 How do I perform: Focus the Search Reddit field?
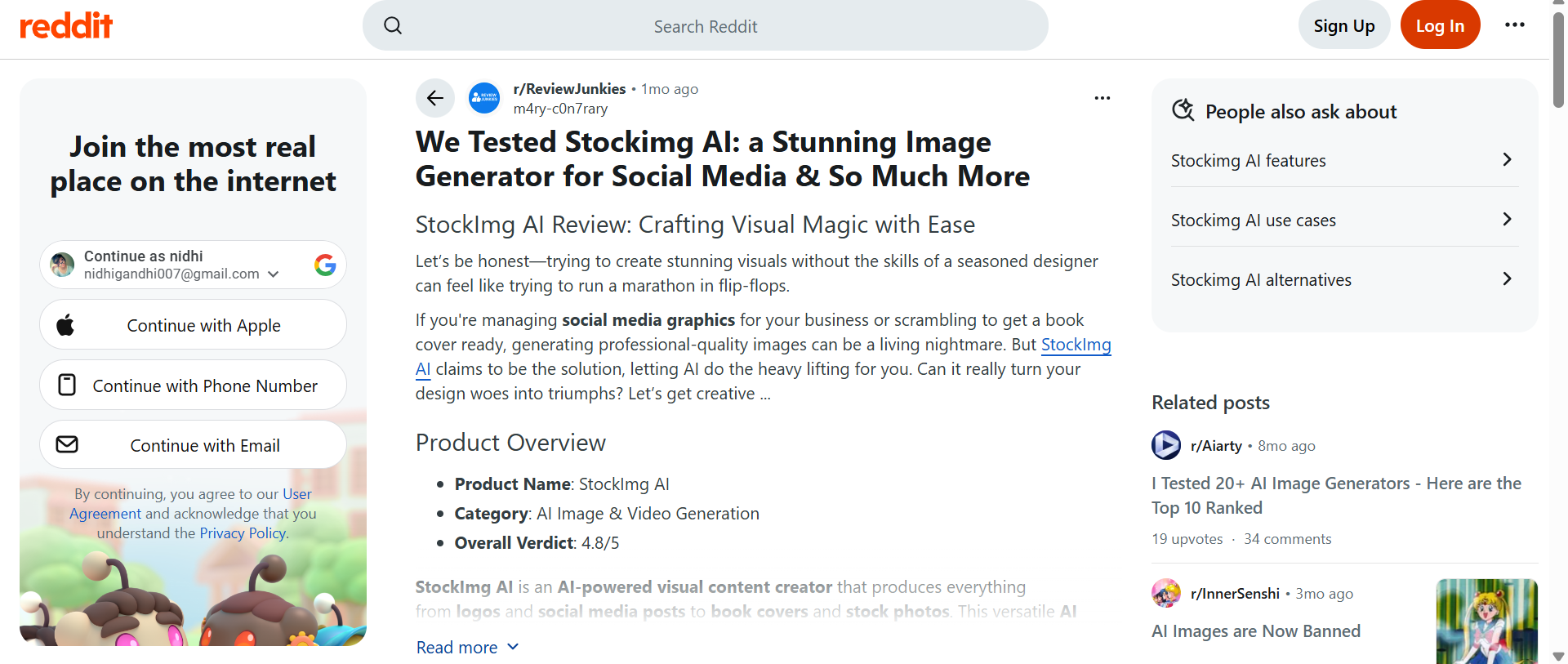(706, 25)
